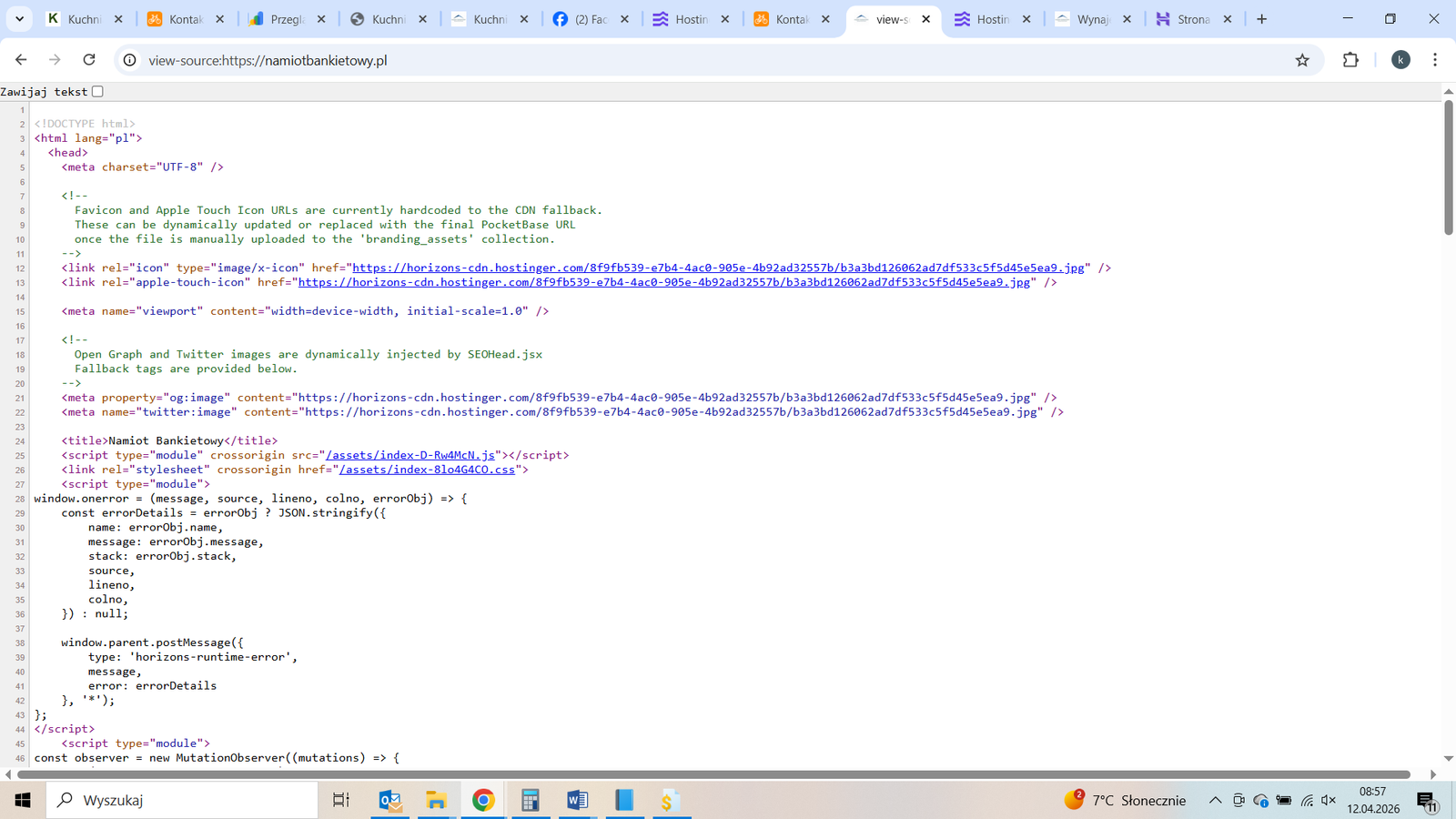1456x819 pixels.
Task: Go back using the back arrow
Action: point(21,60)
